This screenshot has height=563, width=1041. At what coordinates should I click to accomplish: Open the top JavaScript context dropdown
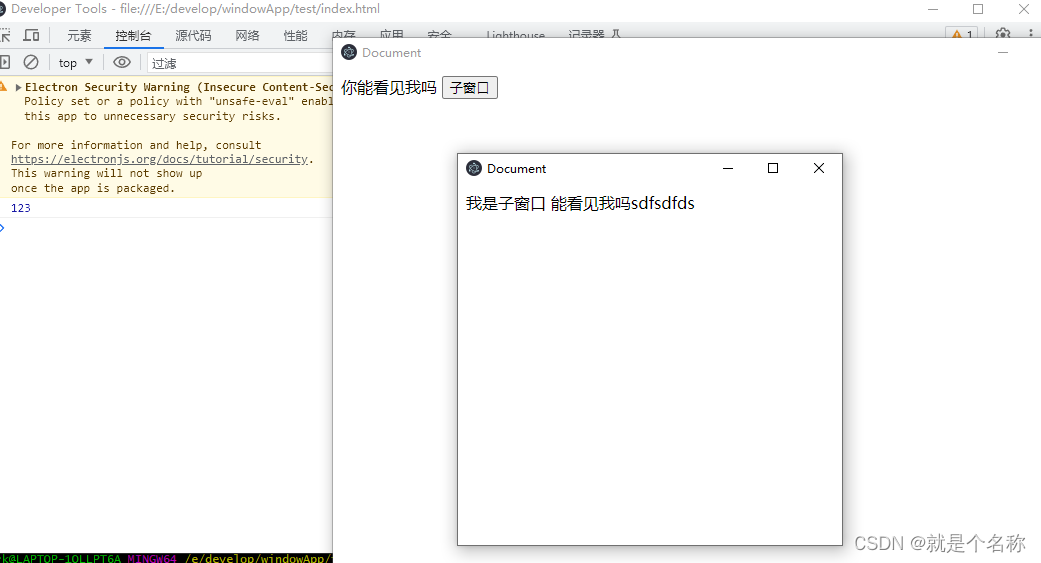click(x=76, y=62)
